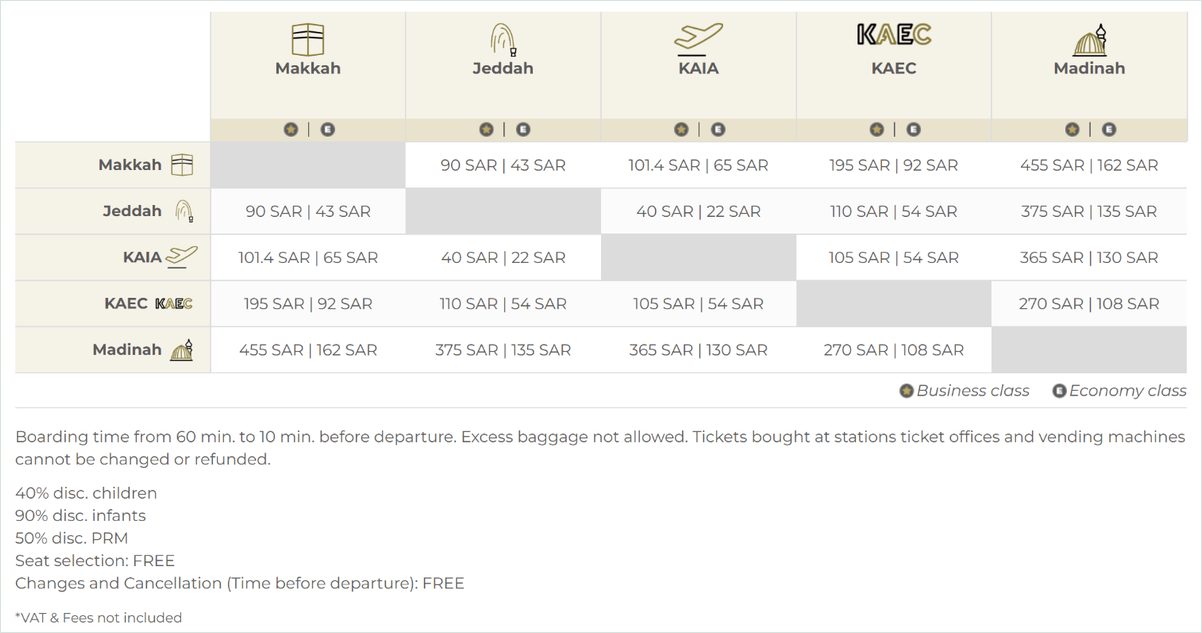This screenshot has width=1202, height=633.
Task: Click economy class E icon under Madinah column
Action: [x=1108, y=129]
